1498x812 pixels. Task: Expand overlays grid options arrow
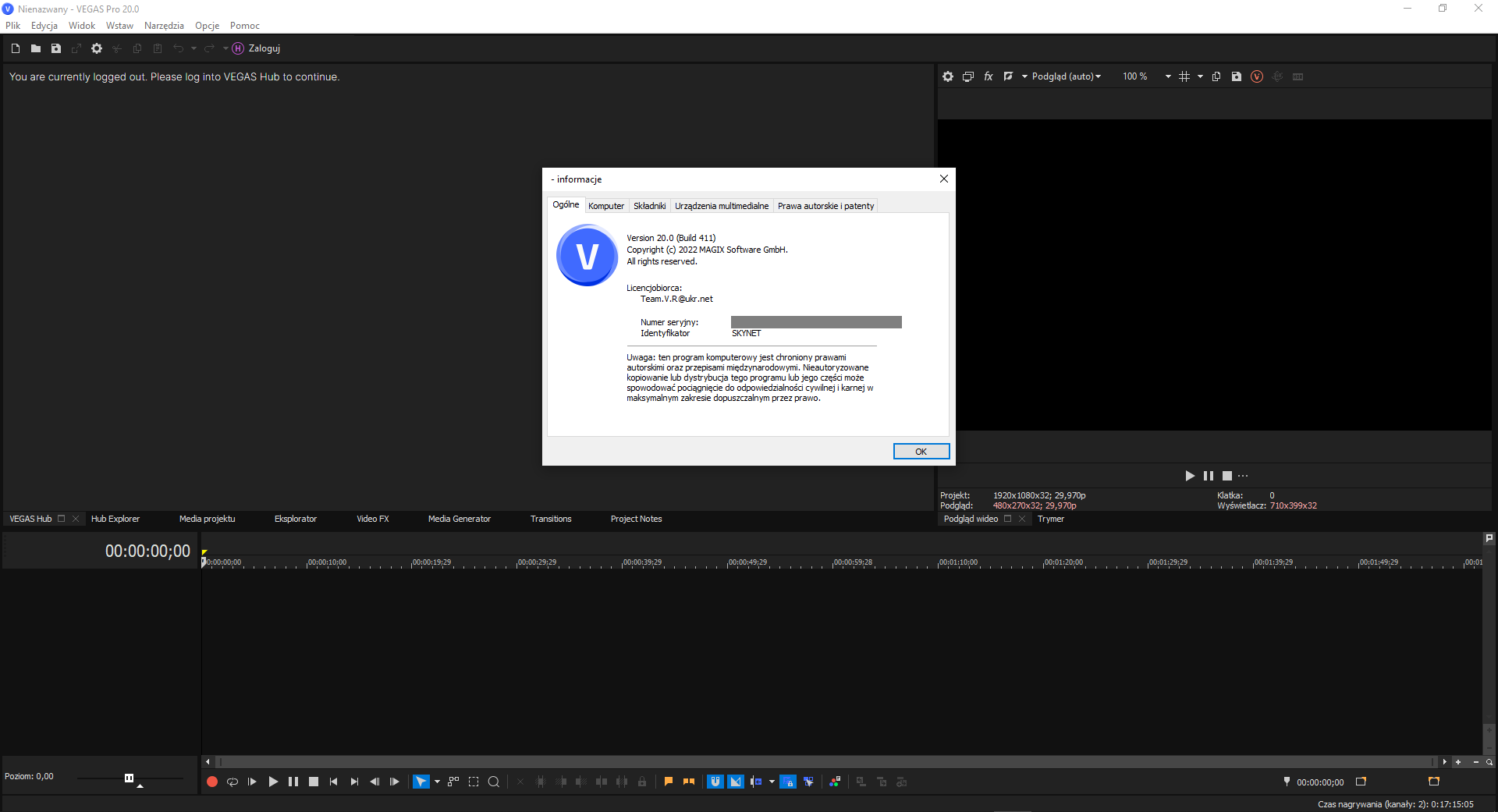pos(1200,76)
